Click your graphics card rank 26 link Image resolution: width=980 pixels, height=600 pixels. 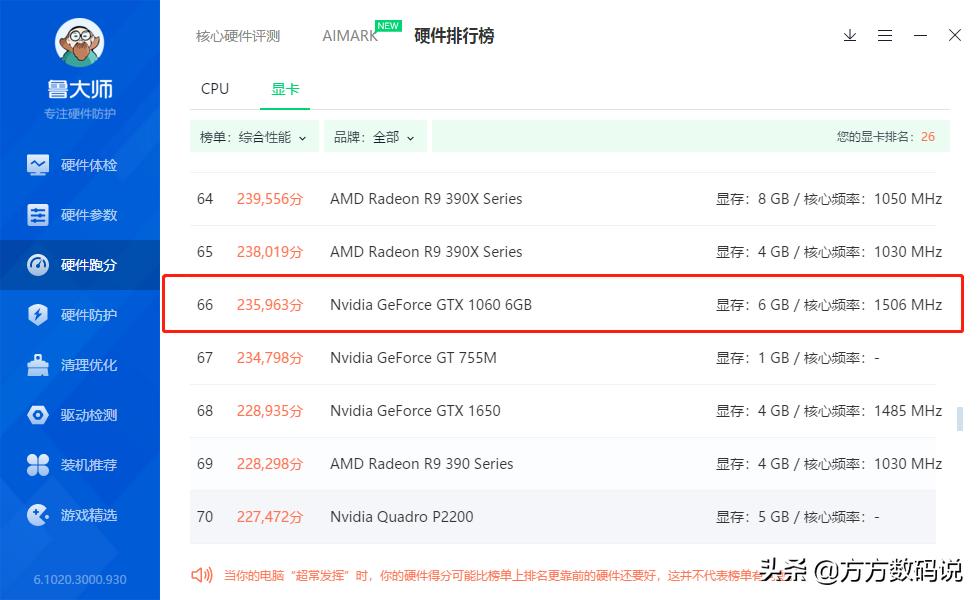(x=927, y=135)
